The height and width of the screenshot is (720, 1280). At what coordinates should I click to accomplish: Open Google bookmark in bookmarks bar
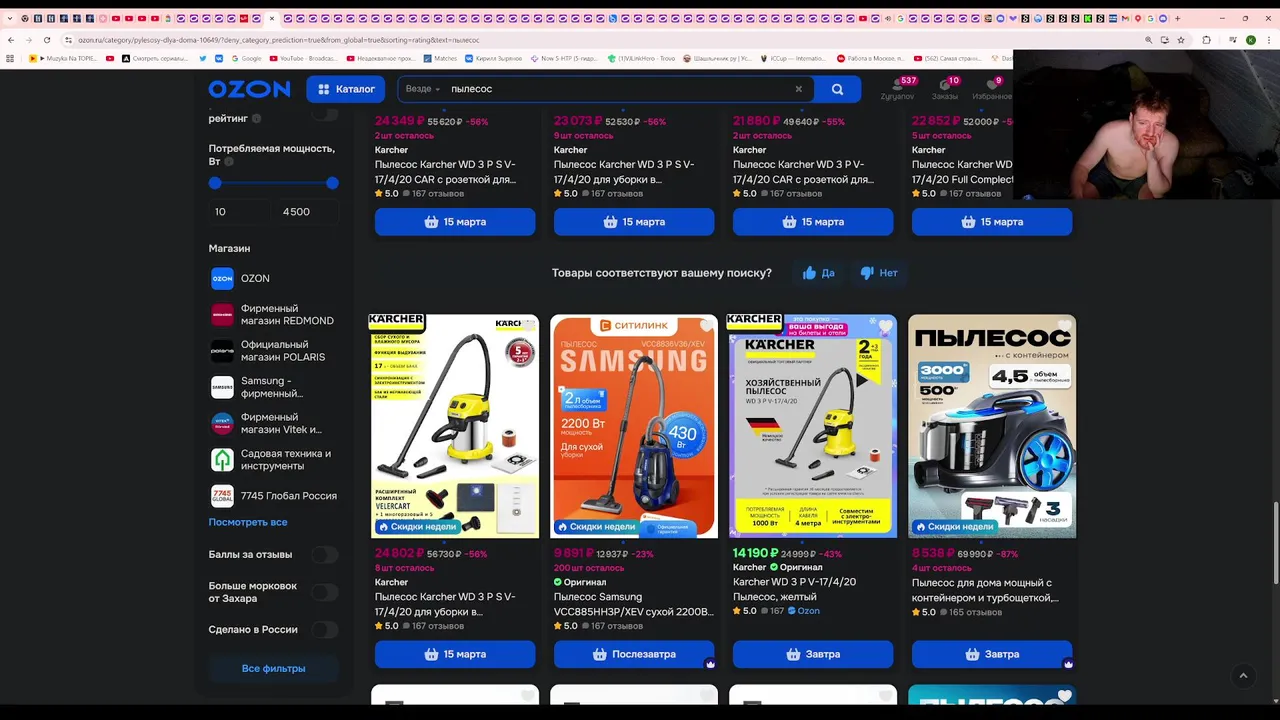click(x=247, y=58)
